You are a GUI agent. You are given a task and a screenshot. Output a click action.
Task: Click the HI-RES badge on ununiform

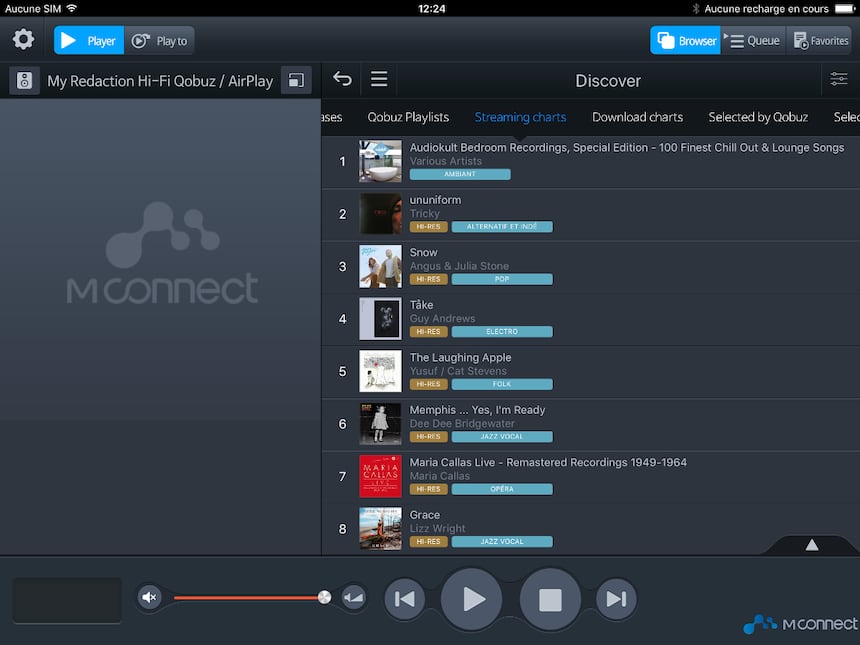tap(428, 227)
